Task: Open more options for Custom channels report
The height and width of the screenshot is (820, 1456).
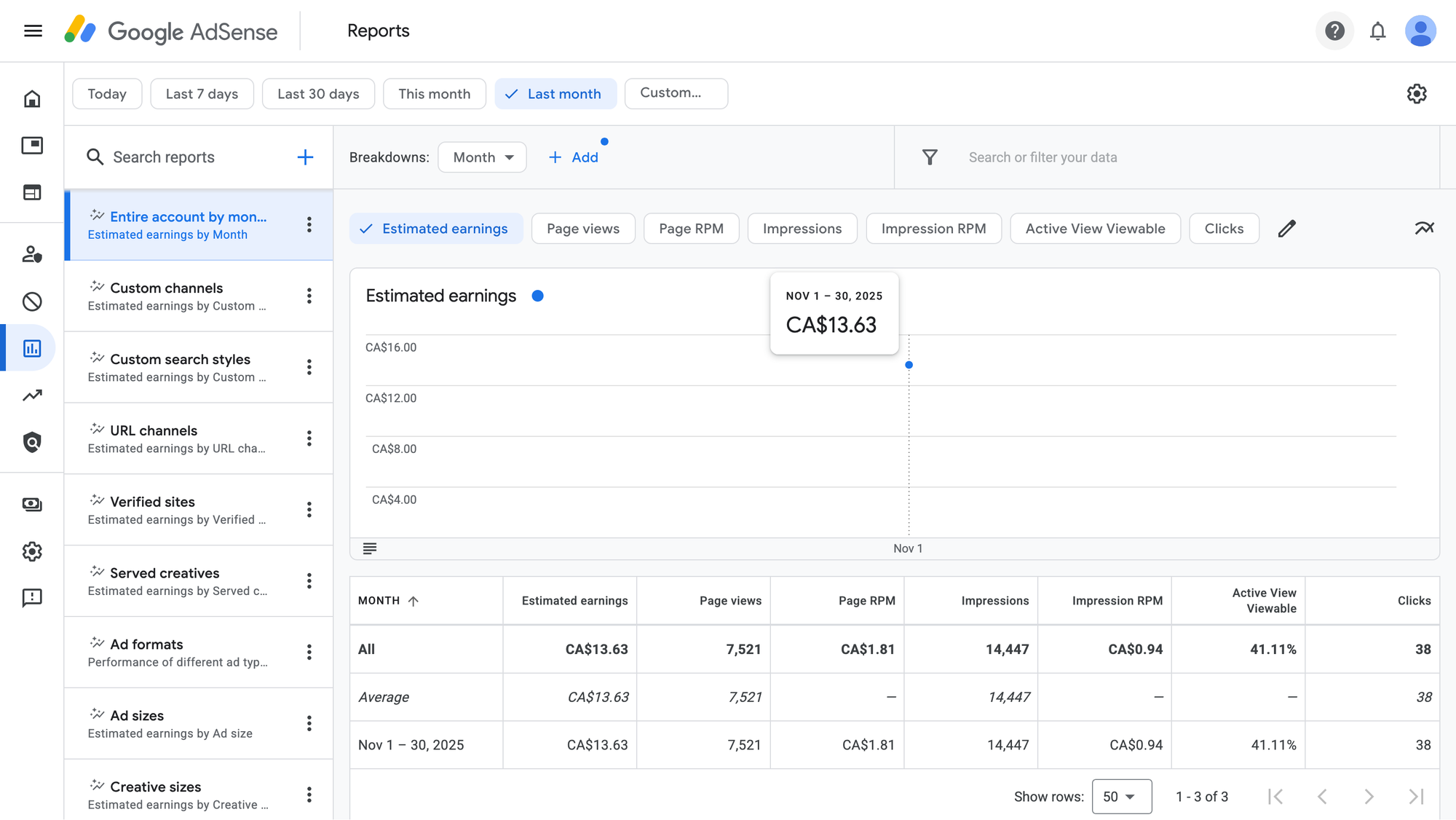Action: pyautogui.click(x=309, y=296)
